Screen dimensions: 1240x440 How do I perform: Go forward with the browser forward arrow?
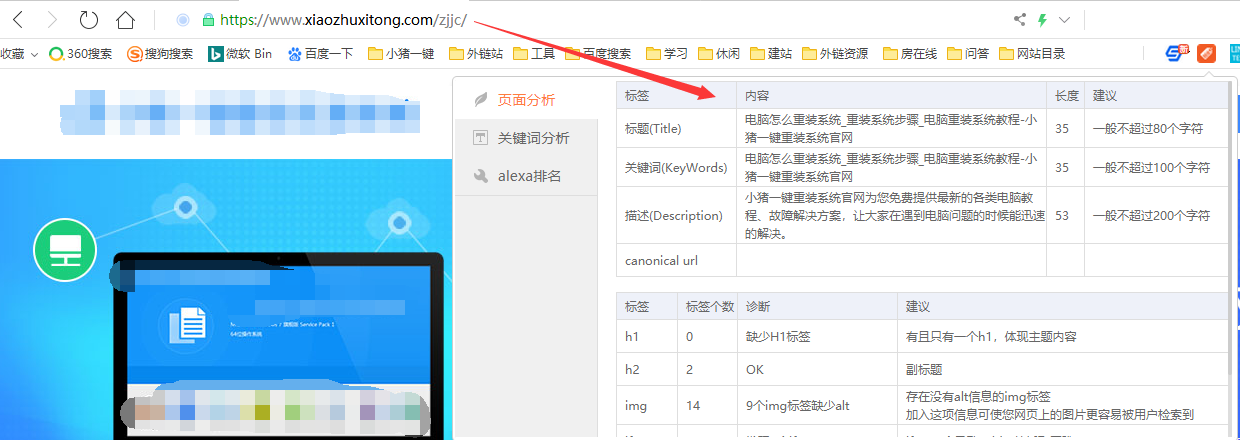[53, 19]
